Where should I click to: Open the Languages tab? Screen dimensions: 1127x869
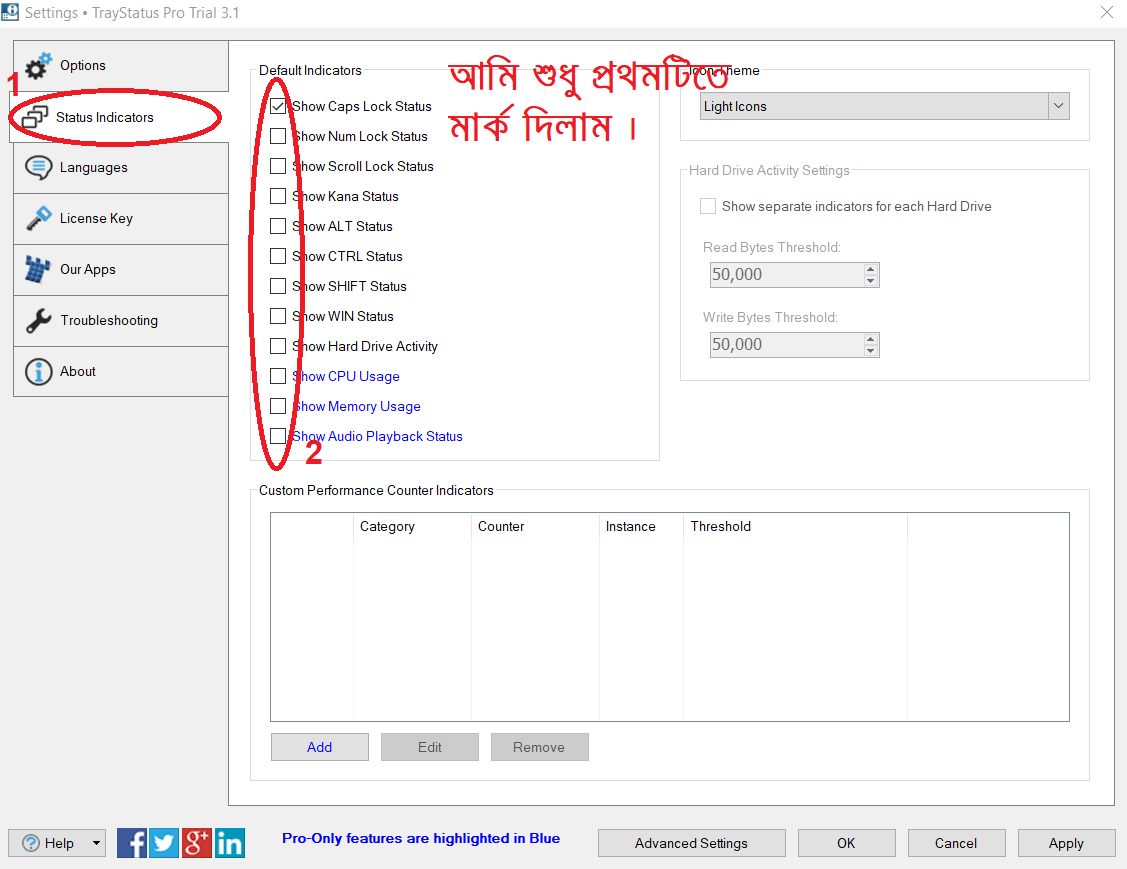(x=121, y=167)
